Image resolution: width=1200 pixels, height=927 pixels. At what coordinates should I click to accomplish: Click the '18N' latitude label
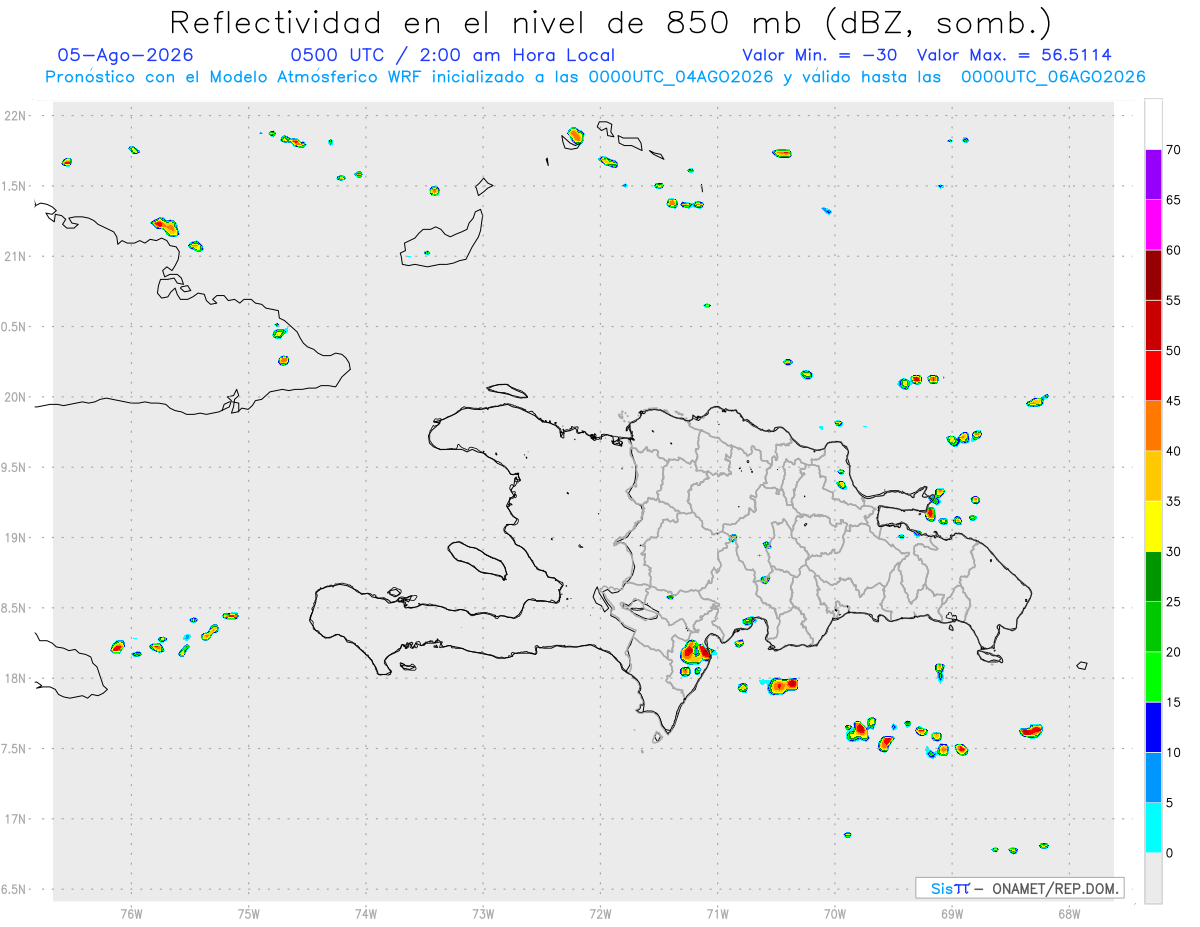(x=16, y=679)
